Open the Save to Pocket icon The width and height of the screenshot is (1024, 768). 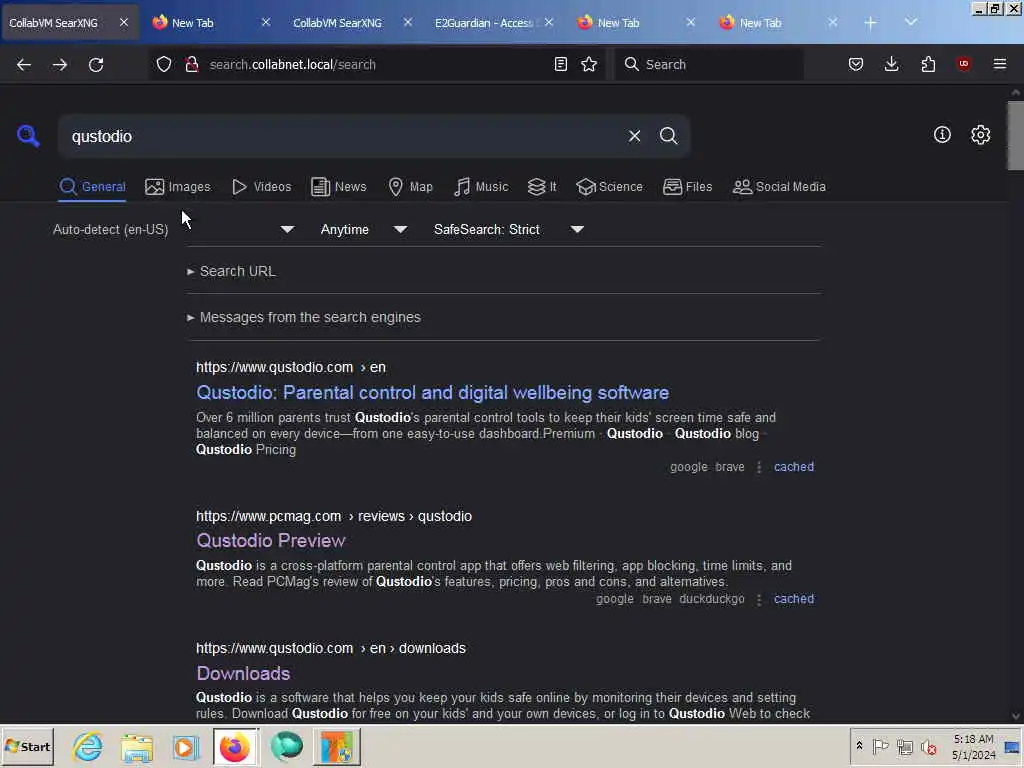856,64
